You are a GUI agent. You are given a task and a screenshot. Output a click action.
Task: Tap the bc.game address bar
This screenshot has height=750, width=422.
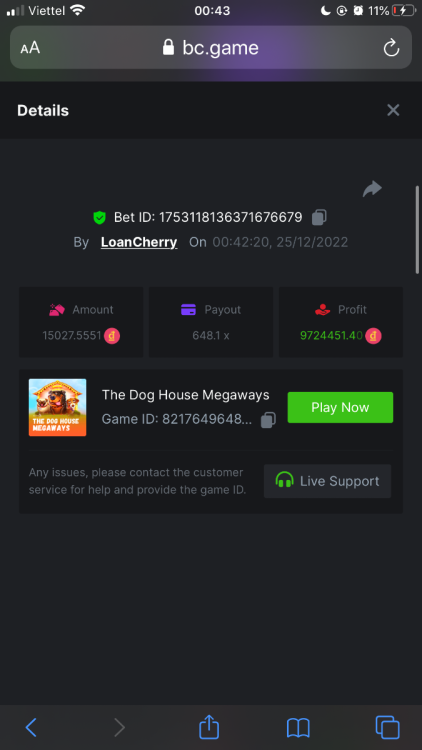pos(211,47)
